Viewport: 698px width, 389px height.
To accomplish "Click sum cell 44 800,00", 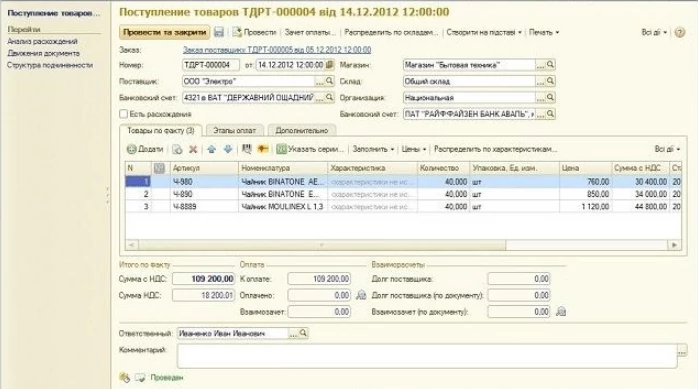I will [641, 207].
